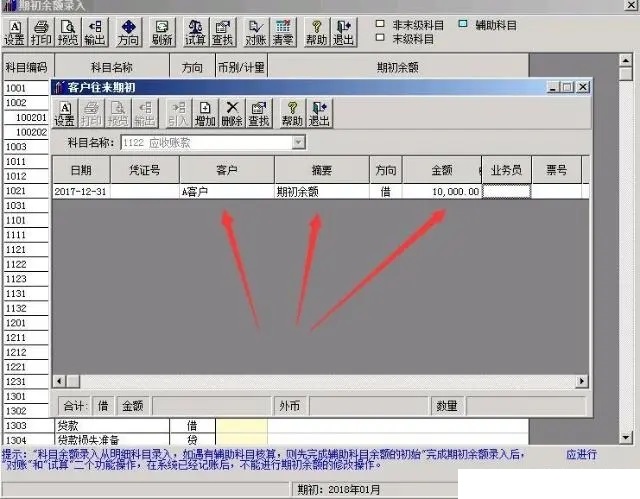
Task: Click the 数量 total field
Action: (526, 406)
